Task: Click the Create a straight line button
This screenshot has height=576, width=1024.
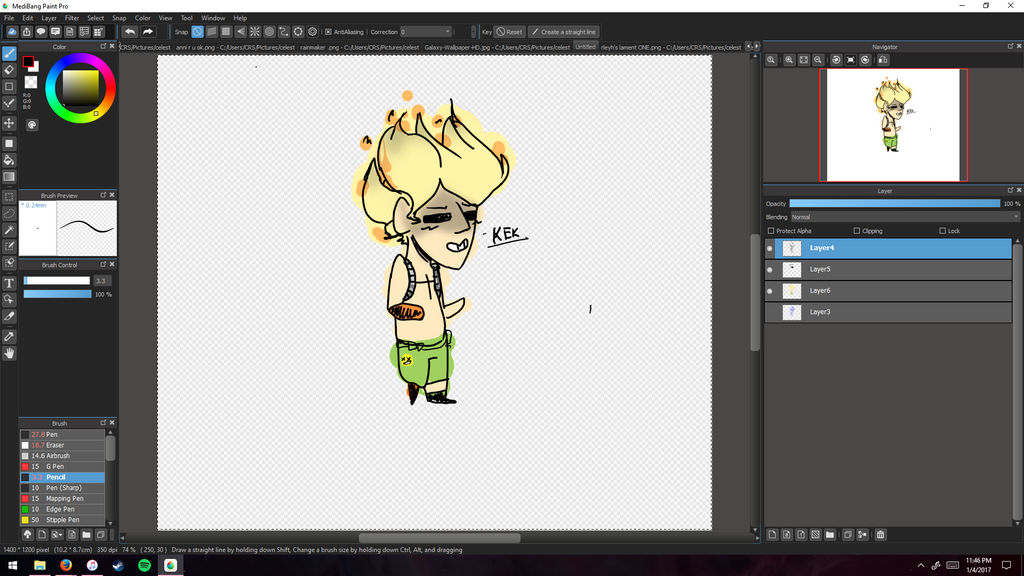Action: point(564,31)
